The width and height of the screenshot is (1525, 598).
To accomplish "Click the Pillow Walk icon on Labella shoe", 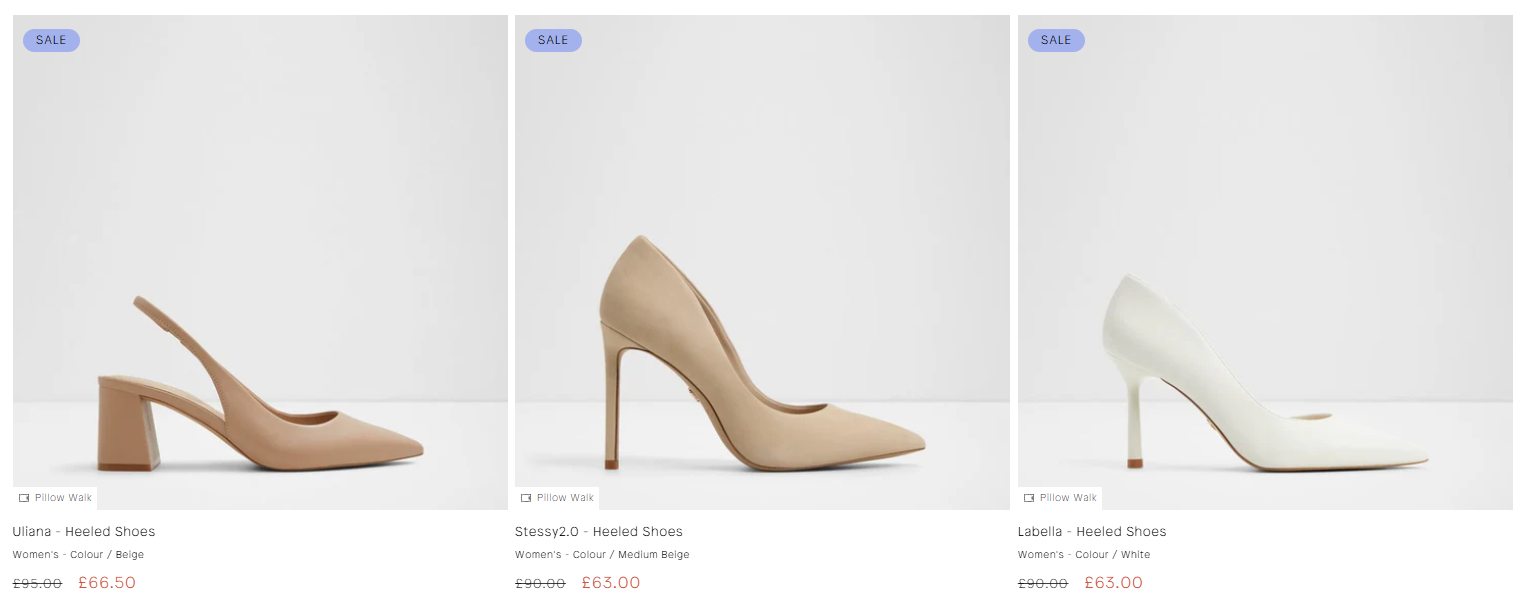I will coord(1029,498).
